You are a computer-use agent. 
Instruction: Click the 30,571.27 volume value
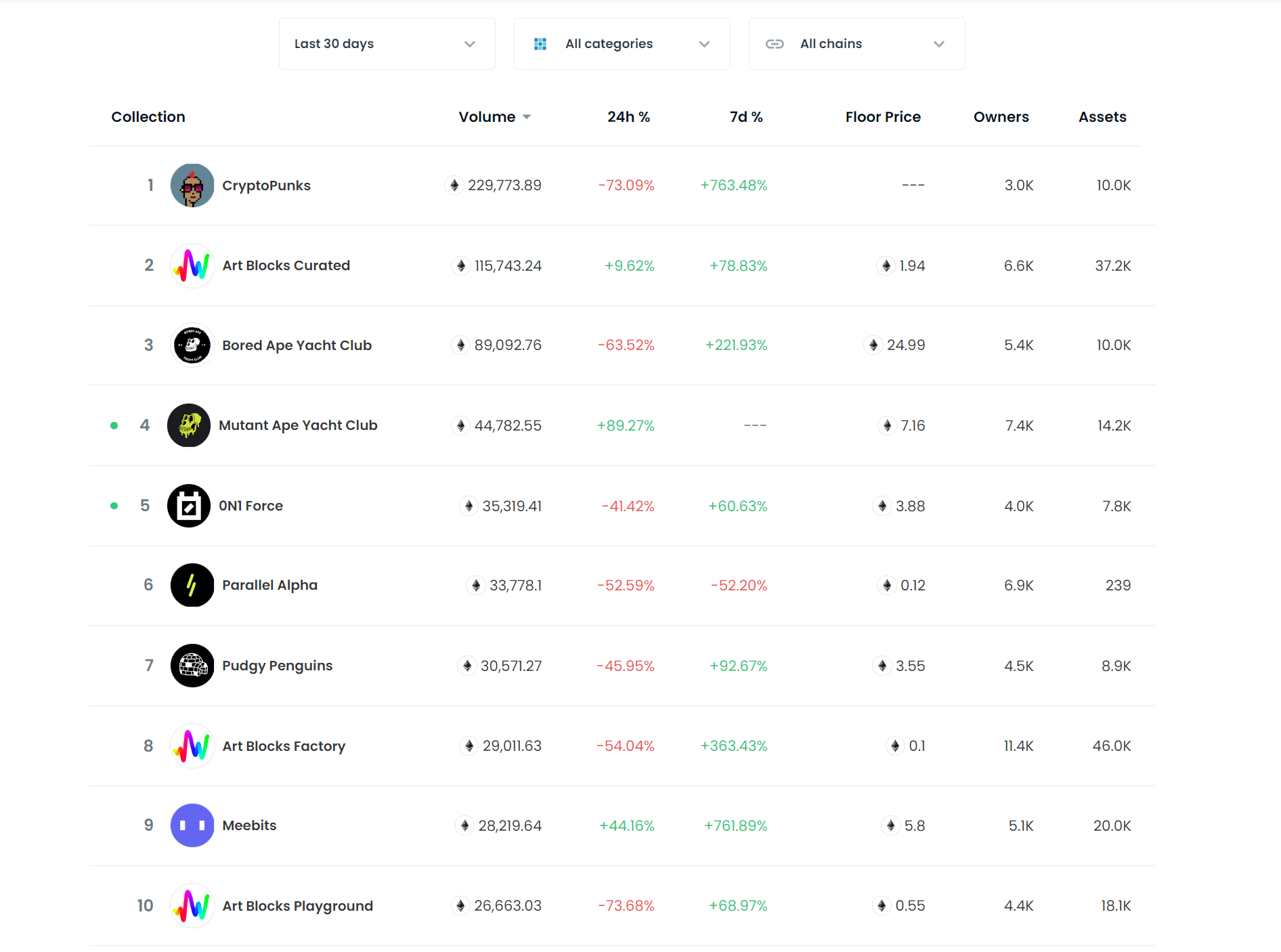point(511,666)
